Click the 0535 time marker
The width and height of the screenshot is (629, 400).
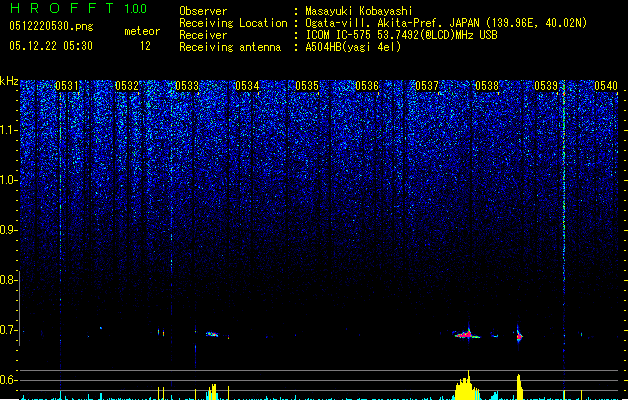(x=307, y=86)
